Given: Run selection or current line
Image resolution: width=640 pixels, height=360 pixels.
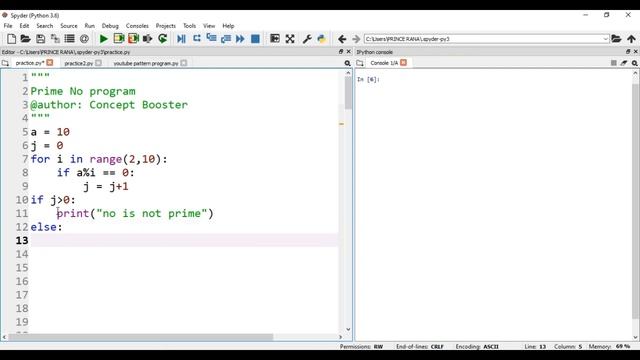Looking at the screenshot, I should (x=147, y=39).
